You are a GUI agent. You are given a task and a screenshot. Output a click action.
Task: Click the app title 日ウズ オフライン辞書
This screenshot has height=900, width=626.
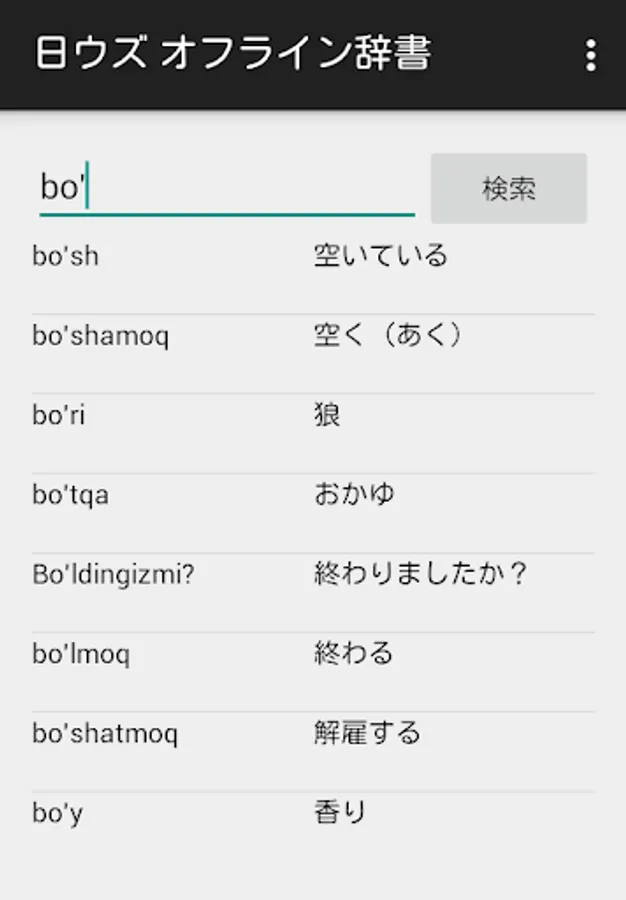(x=233, y=53)
